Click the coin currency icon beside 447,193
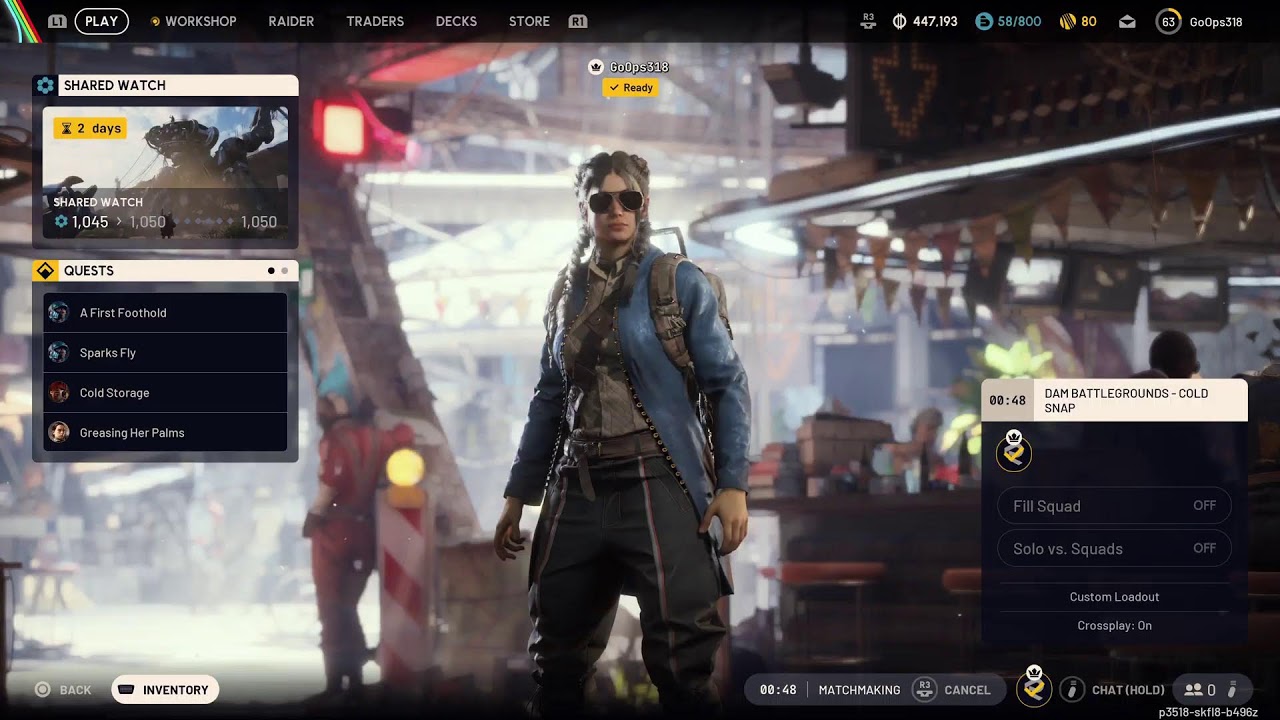 898,21
